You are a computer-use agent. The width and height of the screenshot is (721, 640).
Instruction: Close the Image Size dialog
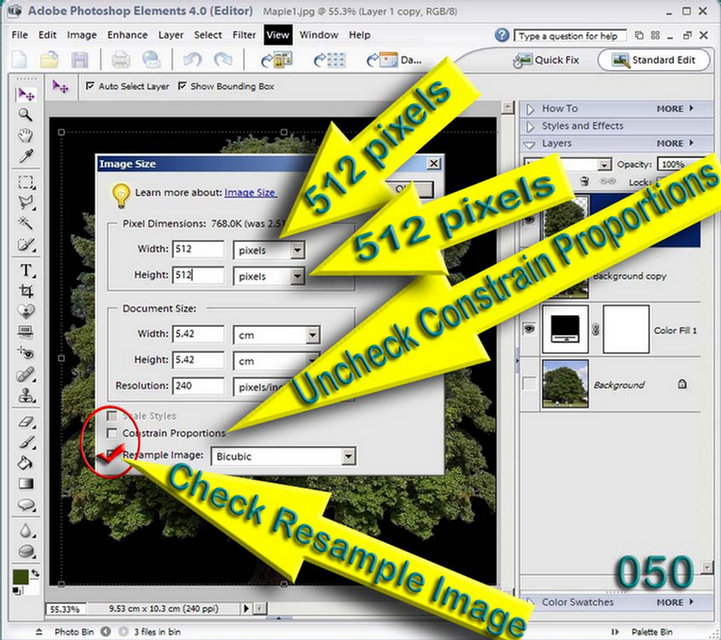click(x=434, y=163)
